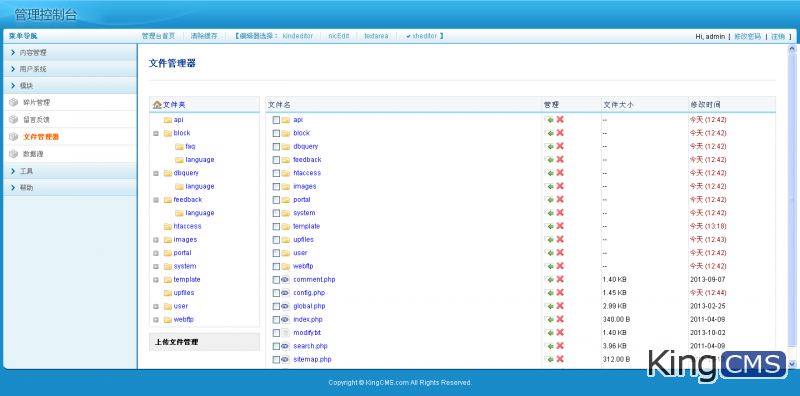Screen dimensions: 800x396
Task: Click the red delete X for the api folder
Action: tap(560, 119)
